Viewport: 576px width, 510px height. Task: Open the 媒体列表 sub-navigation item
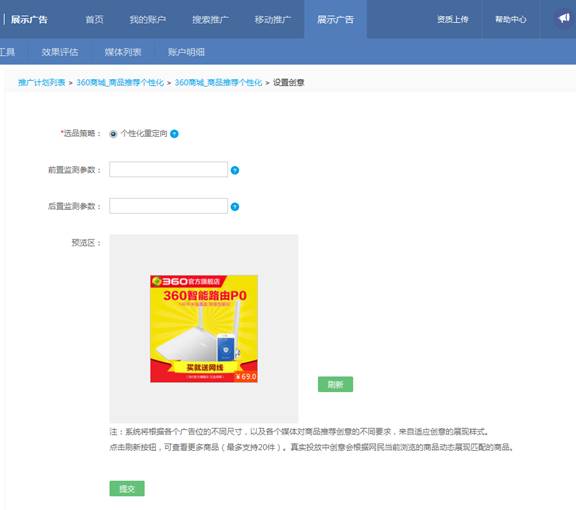(123, 52)
